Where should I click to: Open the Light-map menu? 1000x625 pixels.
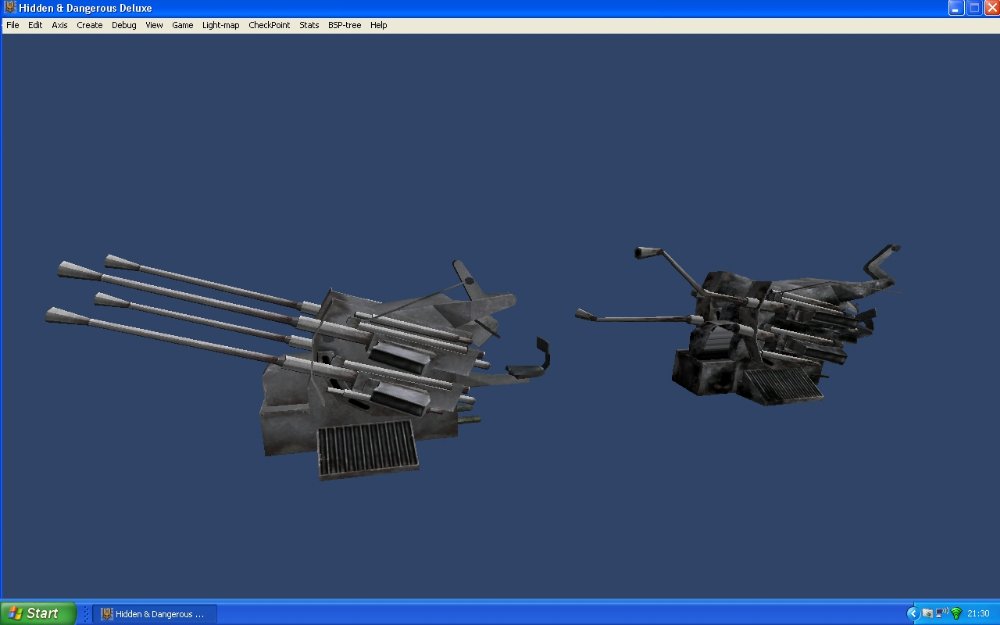click(x=220, y=25)
